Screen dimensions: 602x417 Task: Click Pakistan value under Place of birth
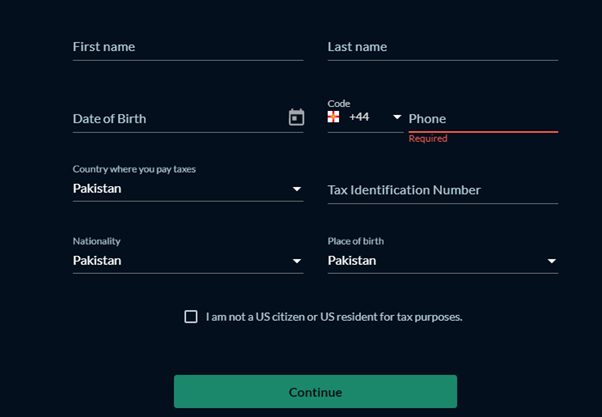352,261
